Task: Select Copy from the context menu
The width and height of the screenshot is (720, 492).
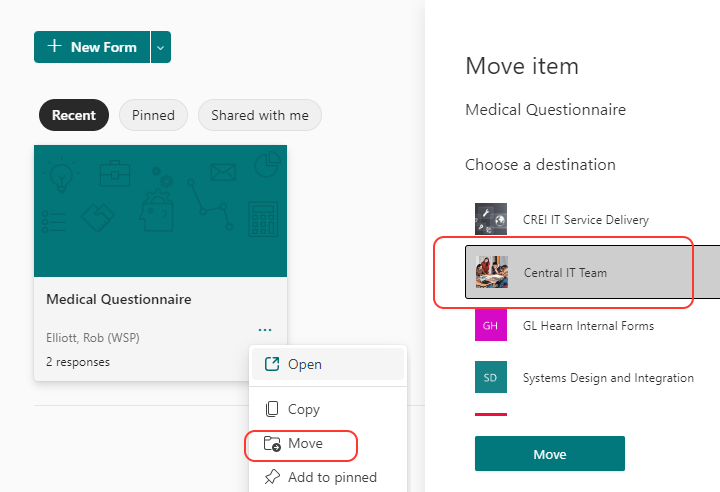Action: coord(304,409)
